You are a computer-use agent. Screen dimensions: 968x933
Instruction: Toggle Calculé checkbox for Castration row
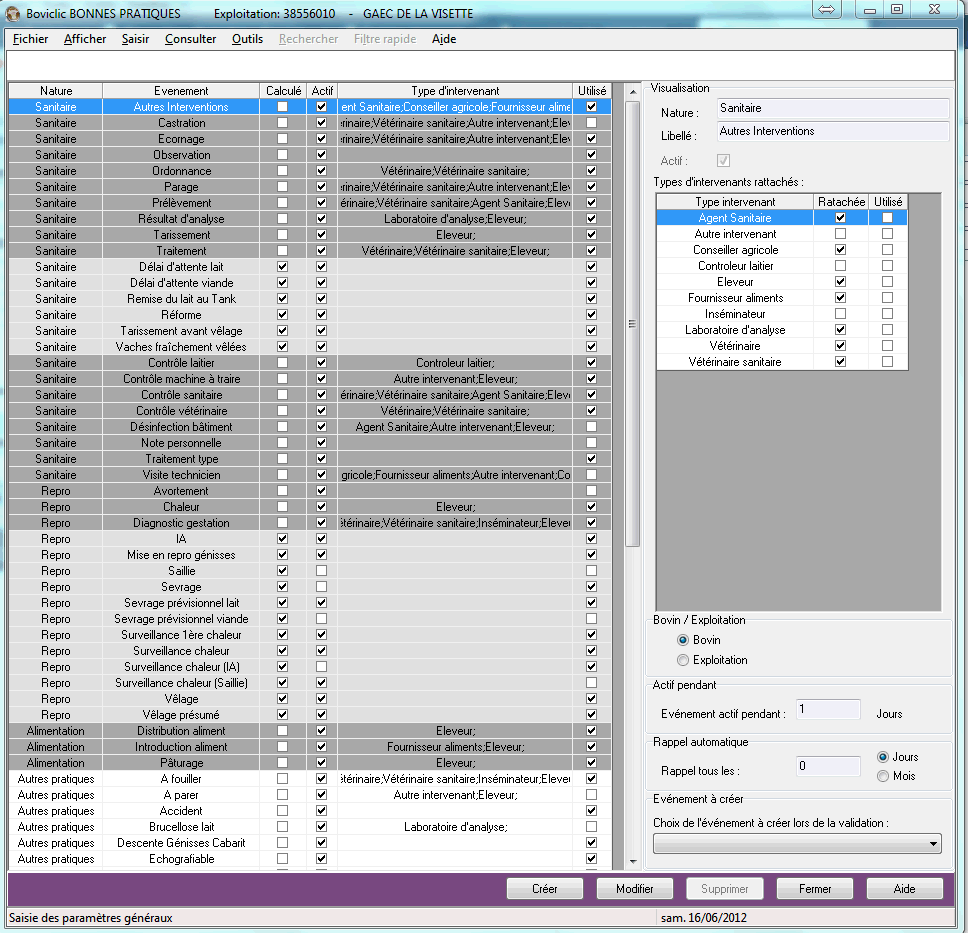[x=282, y=122]
